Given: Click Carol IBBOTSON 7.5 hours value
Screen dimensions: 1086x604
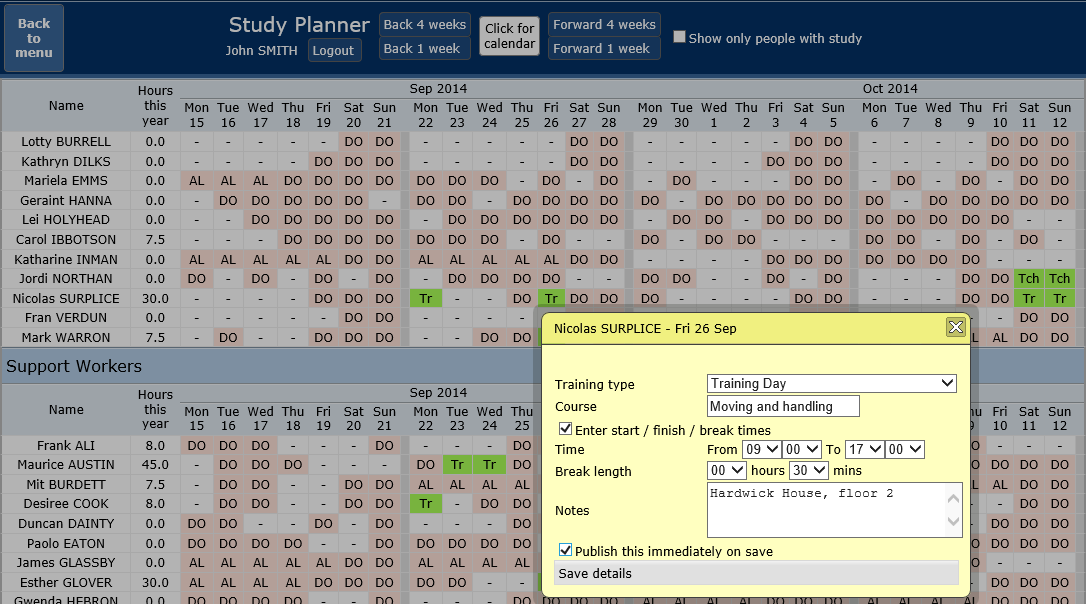Looking at the screenshot, I should coord(155,240).
